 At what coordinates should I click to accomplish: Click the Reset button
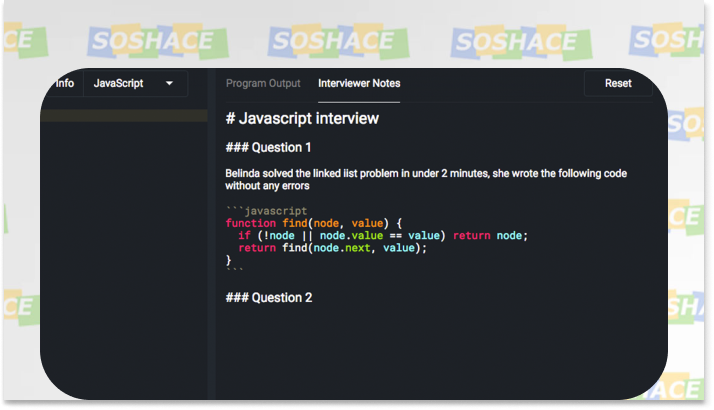618,83
